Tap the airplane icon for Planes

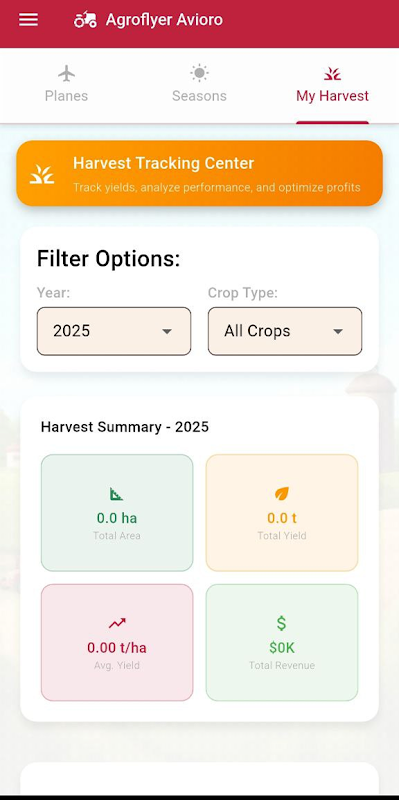pos(66,73)
